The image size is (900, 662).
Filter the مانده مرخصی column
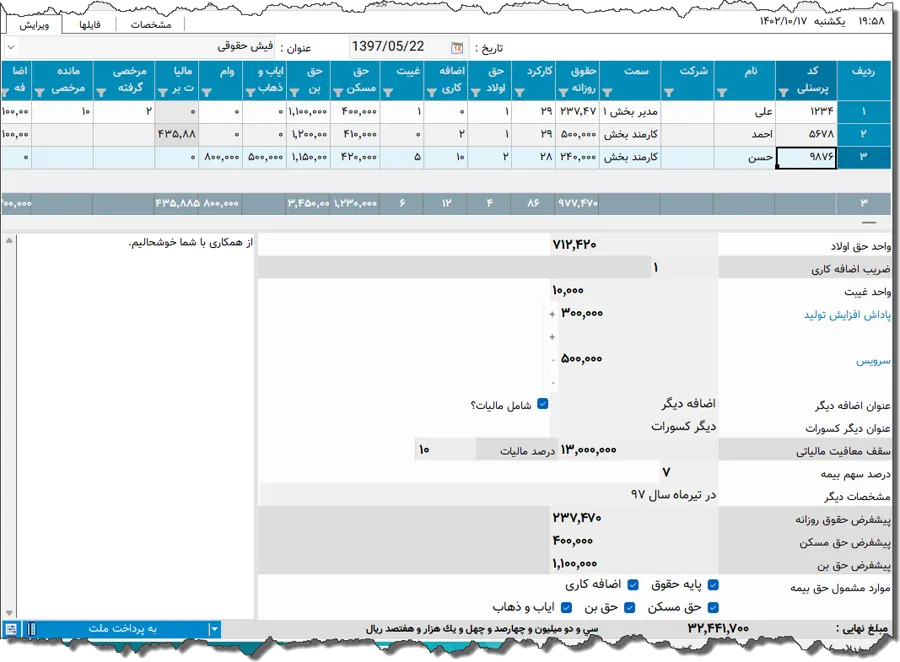[x=40, y=92]
